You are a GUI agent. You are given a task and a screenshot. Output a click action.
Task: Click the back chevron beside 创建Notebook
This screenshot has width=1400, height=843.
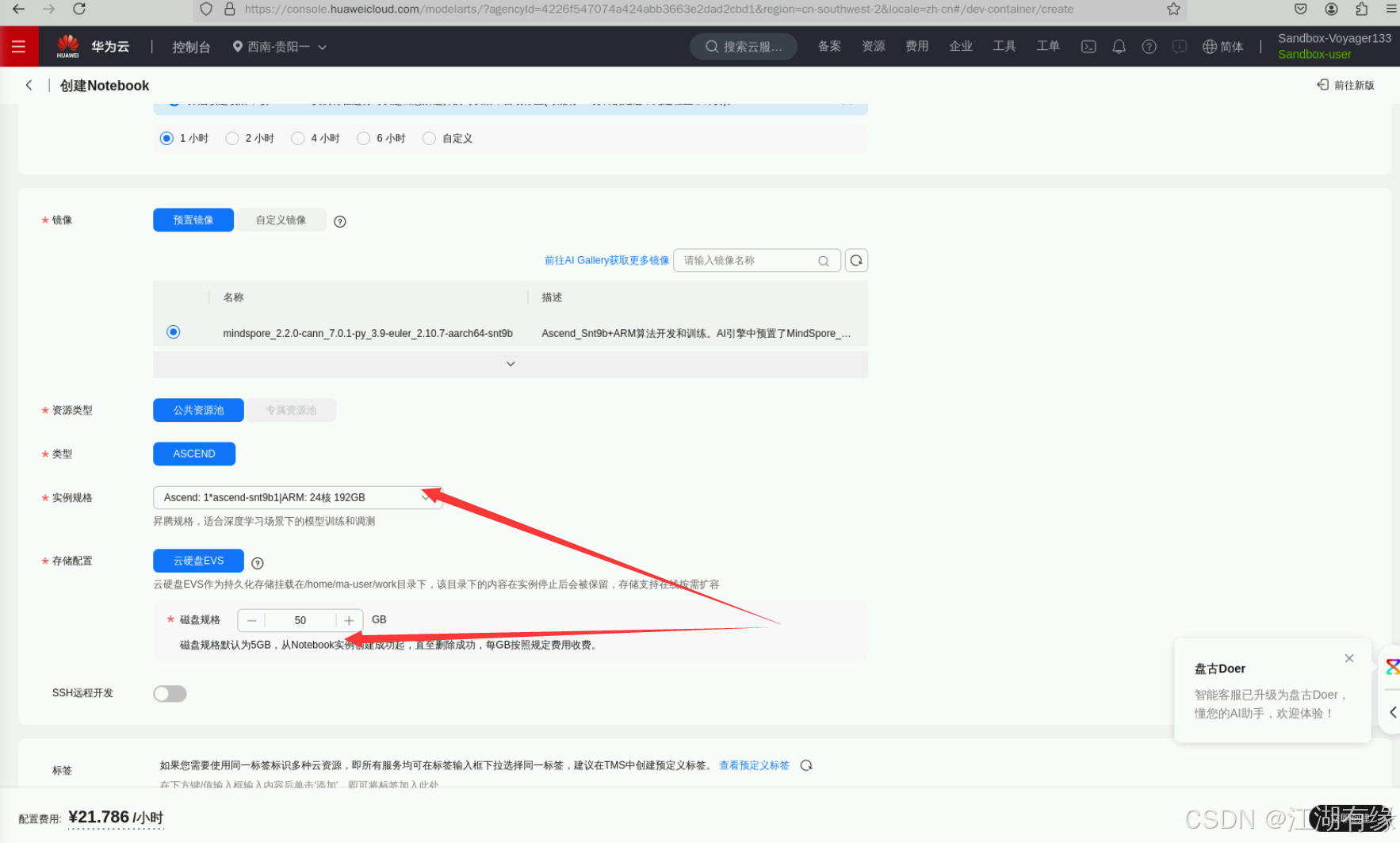29,85
